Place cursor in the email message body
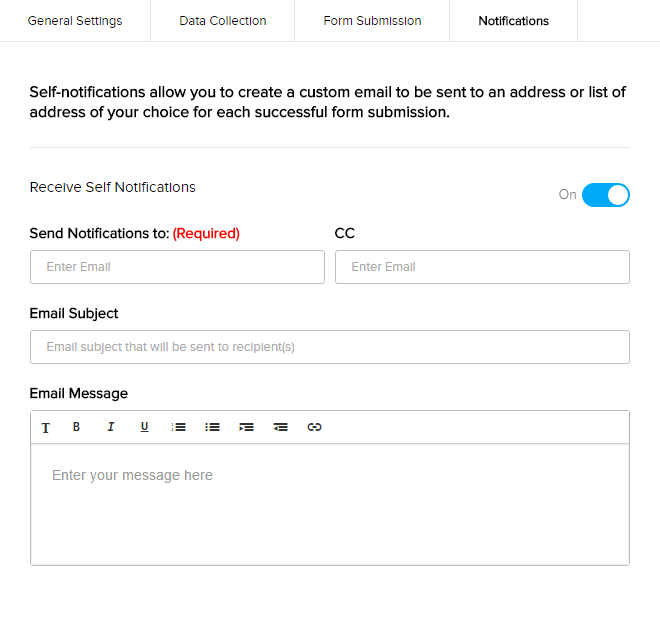This screenshot has height=620, width=660. point(330,505)
